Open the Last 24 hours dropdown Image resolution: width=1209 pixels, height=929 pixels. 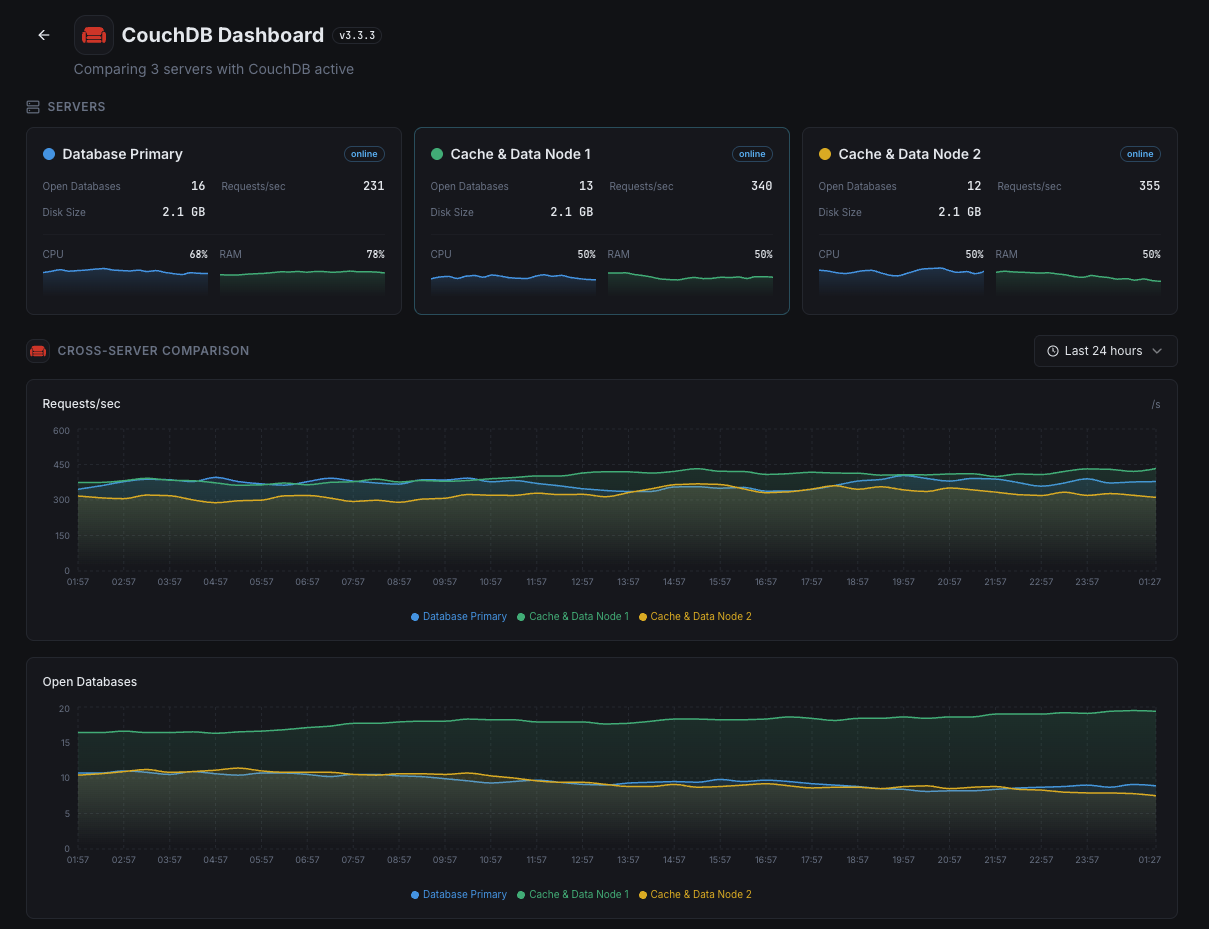pyautogui.click(x=1105, y=351)
